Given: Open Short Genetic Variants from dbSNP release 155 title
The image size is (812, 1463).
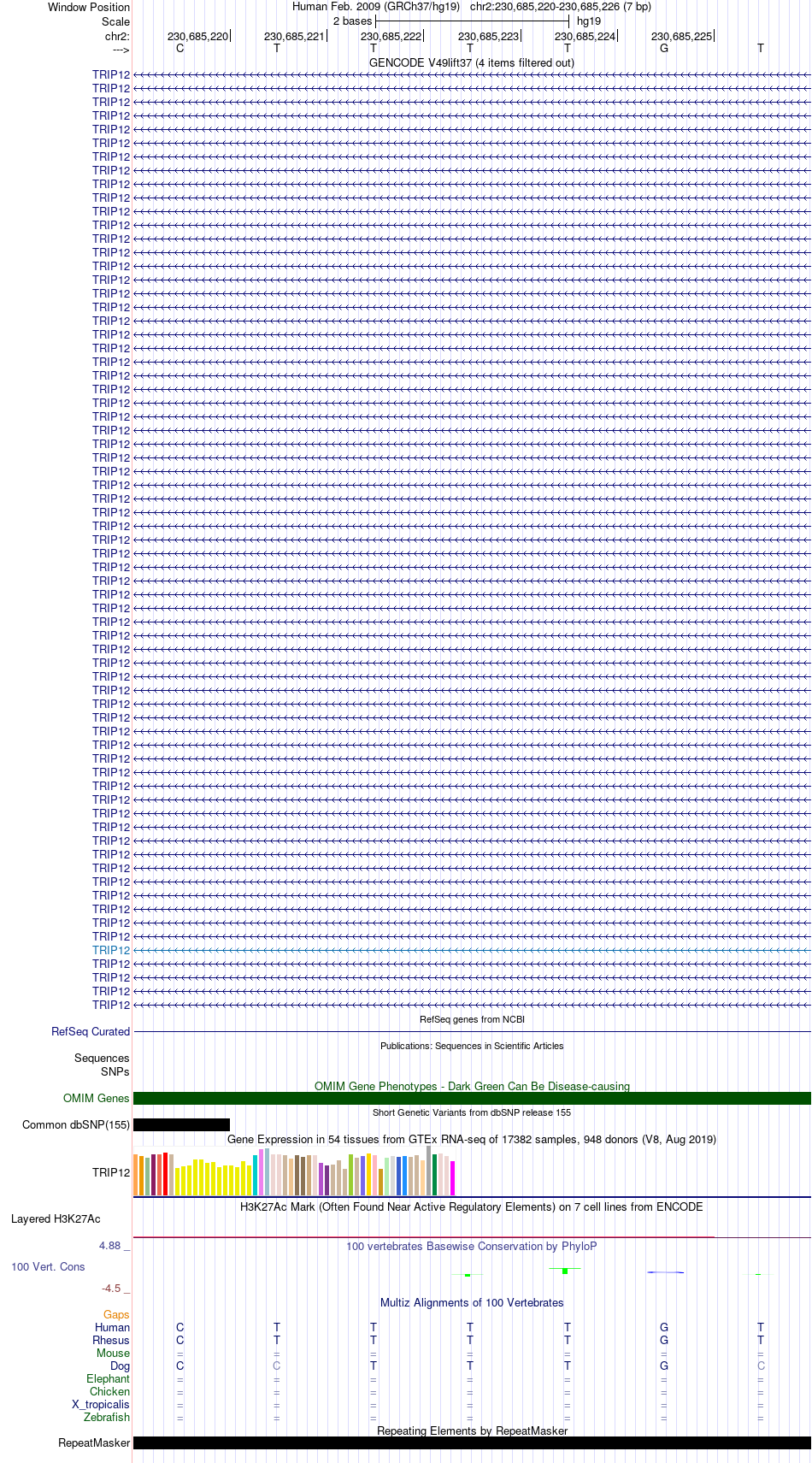Looking at the screenshot, I should click(x=472, y=1112).
